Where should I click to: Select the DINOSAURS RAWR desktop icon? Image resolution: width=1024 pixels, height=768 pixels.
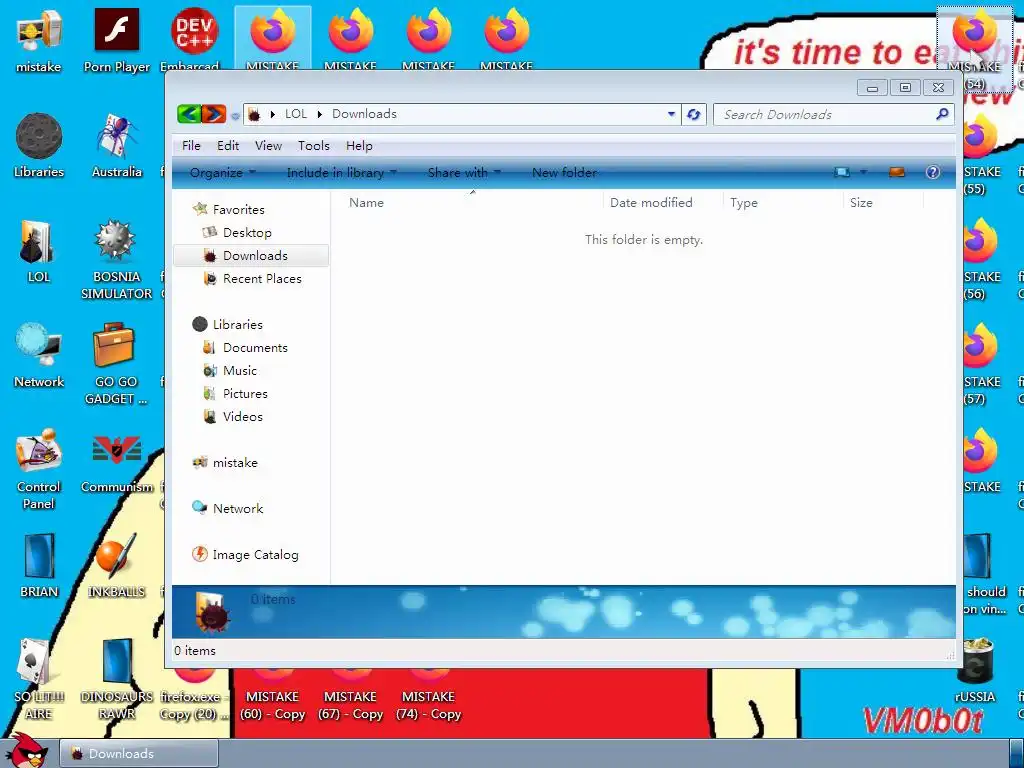coord(116,679)
